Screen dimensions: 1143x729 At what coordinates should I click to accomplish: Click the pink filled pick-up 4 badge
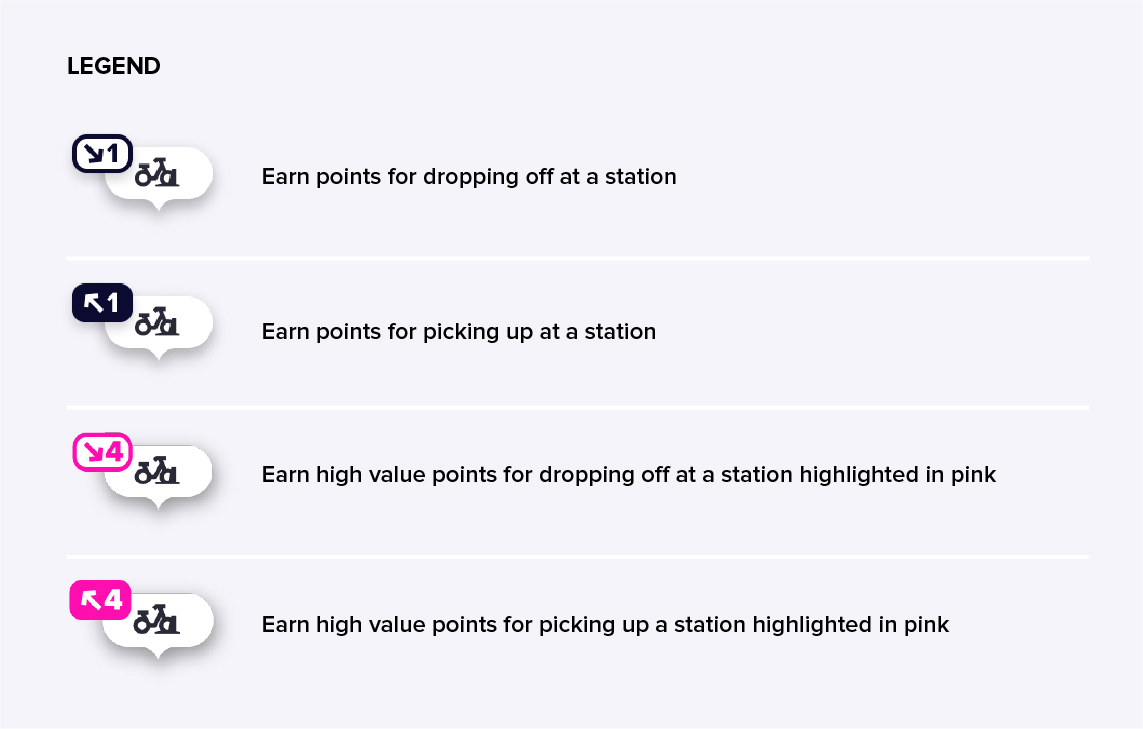(x=100, y=600)
